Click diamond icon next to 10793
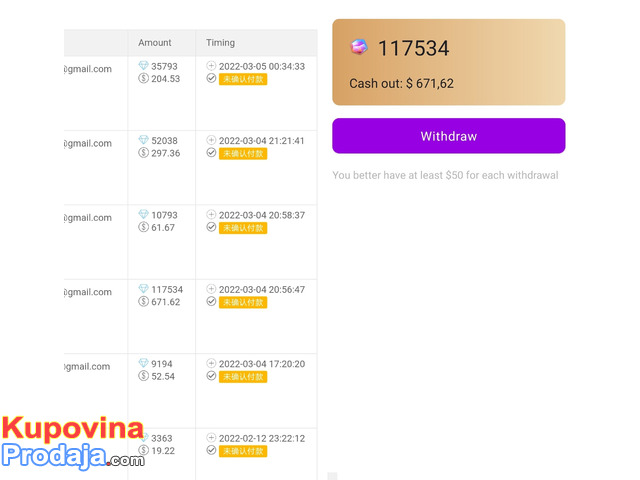This screenshot has height=480, width=640. tap(143, 214)
